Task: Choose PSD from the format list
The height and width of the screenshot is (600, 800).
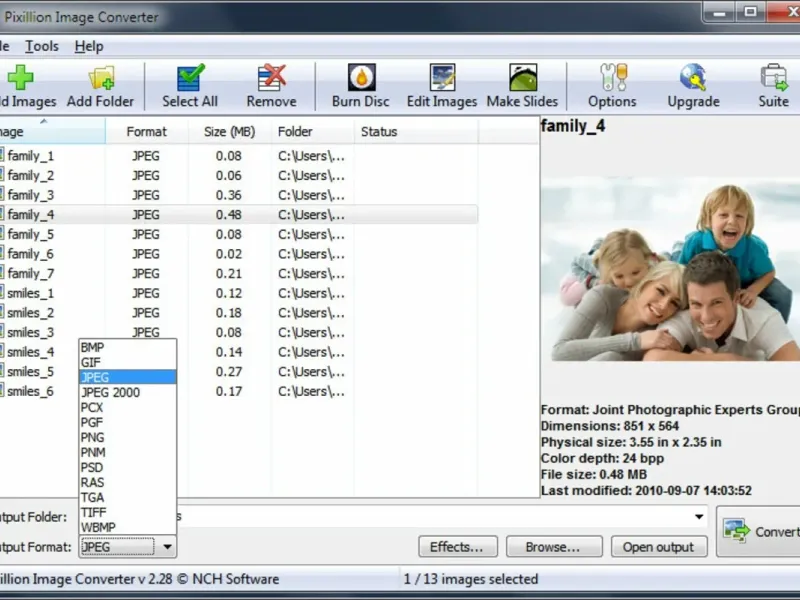Action: pyautogui.click(x=128, y=467)
